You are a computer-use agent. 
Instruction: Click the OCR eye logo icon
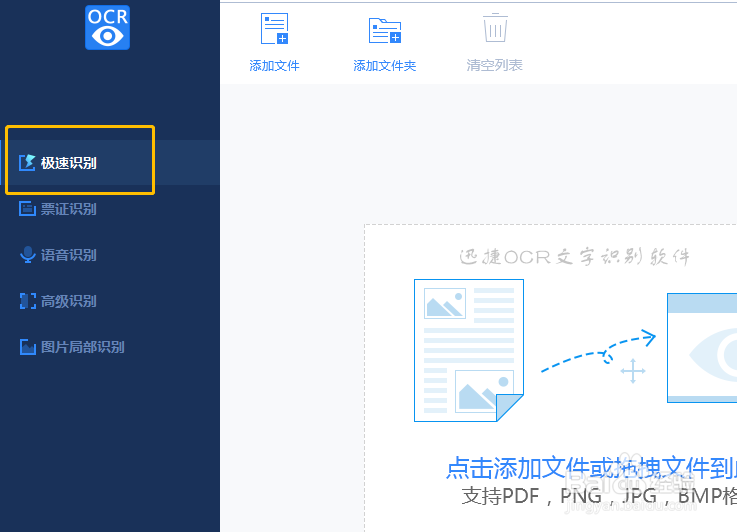click(x=108, y=27)
